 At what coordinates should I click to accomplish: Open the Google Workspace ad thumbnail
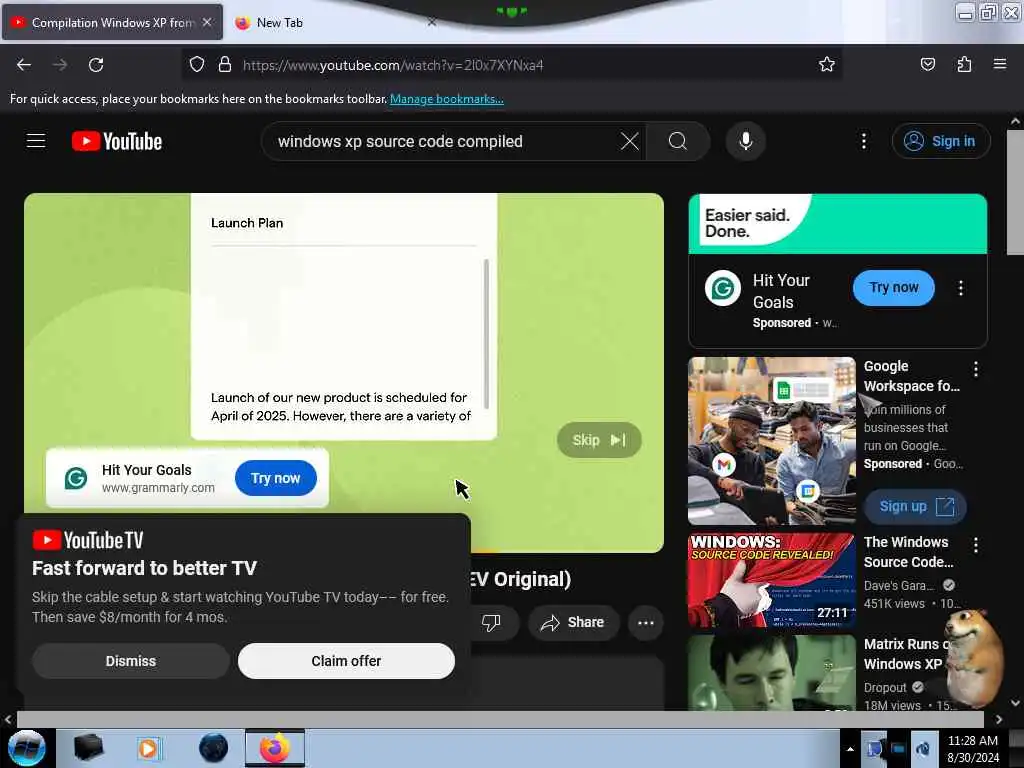click(771, 441)
